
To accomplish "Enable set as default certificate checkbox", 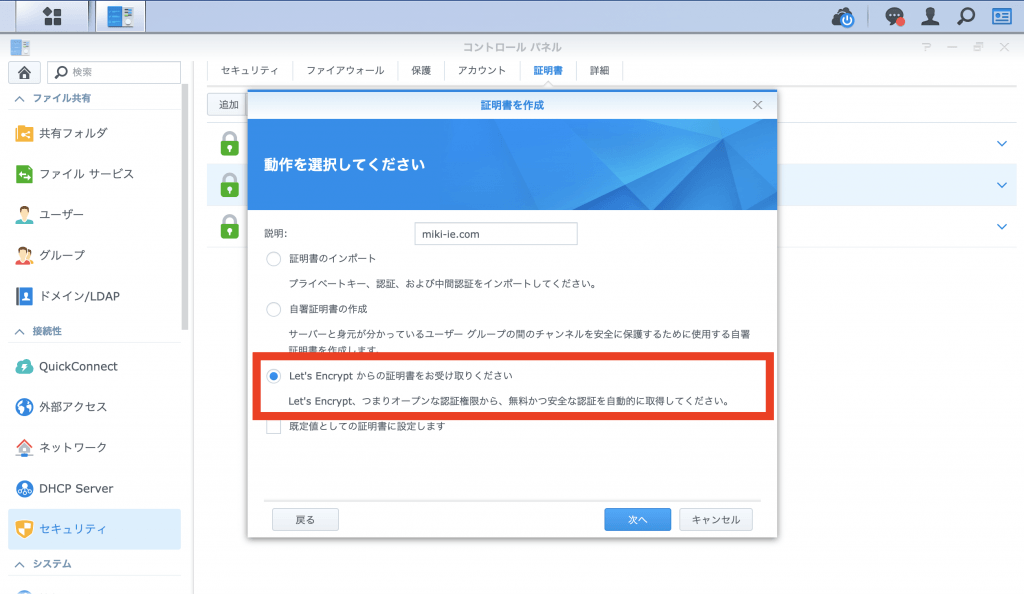I will [274, 426].
